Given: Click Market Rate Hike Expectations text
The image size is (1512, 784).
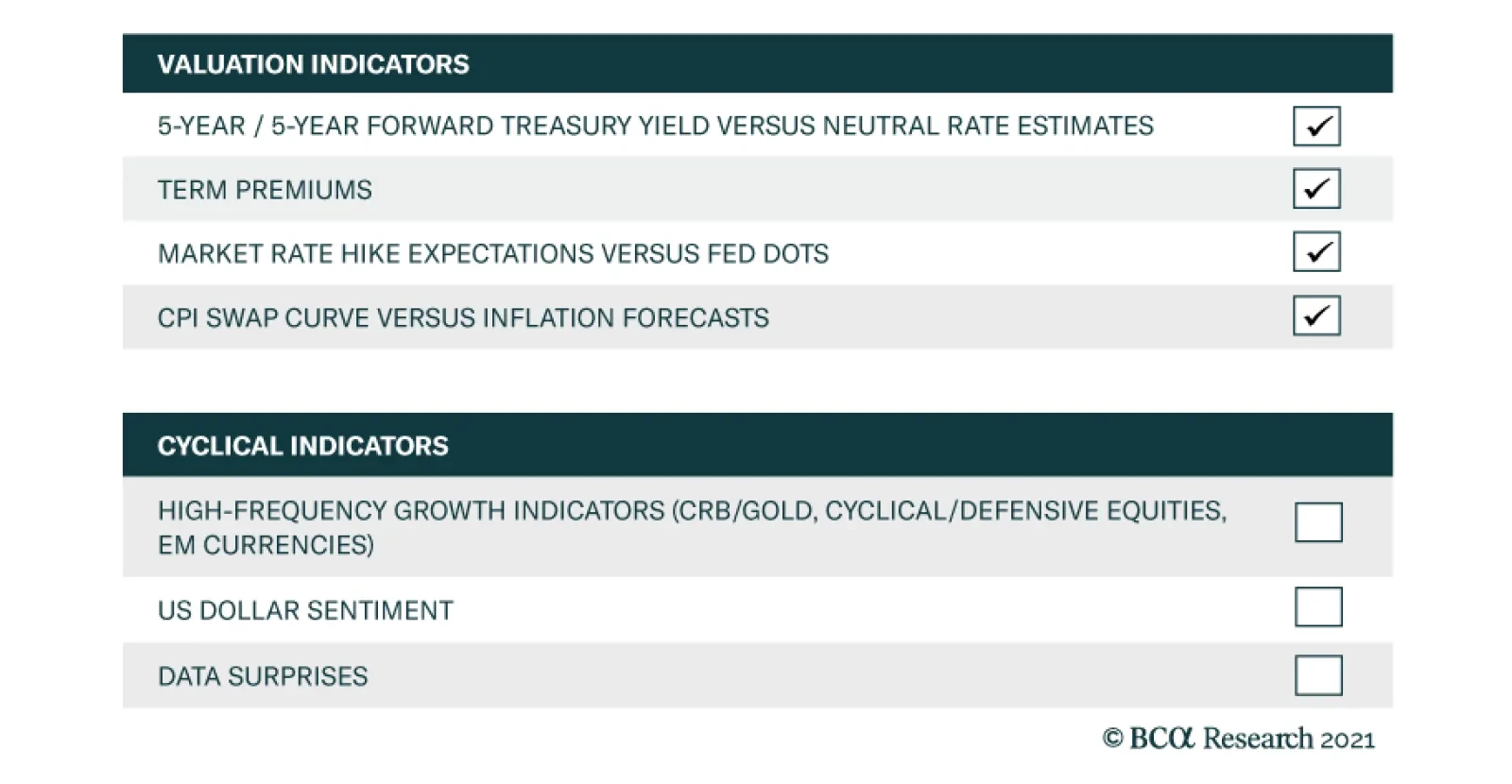Looking at the screenshot, I should coord(492,253).
